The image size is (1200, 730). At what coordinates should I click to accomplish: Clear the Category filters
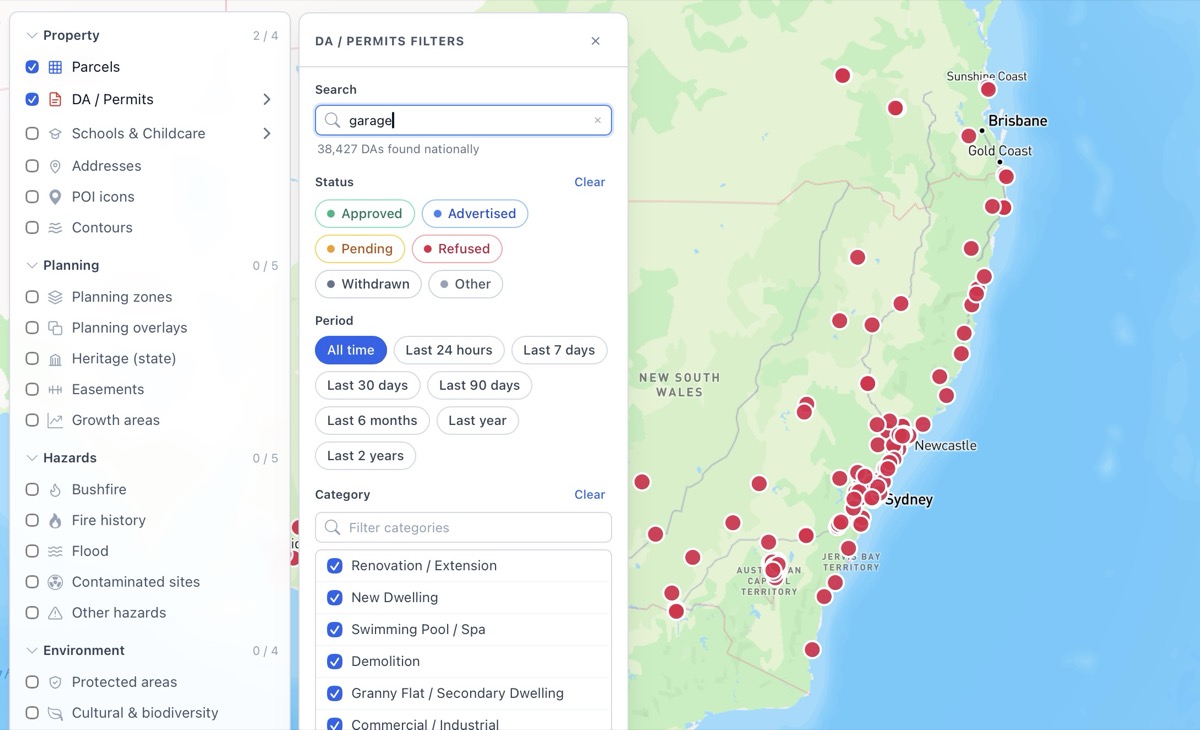pos(590,495)
